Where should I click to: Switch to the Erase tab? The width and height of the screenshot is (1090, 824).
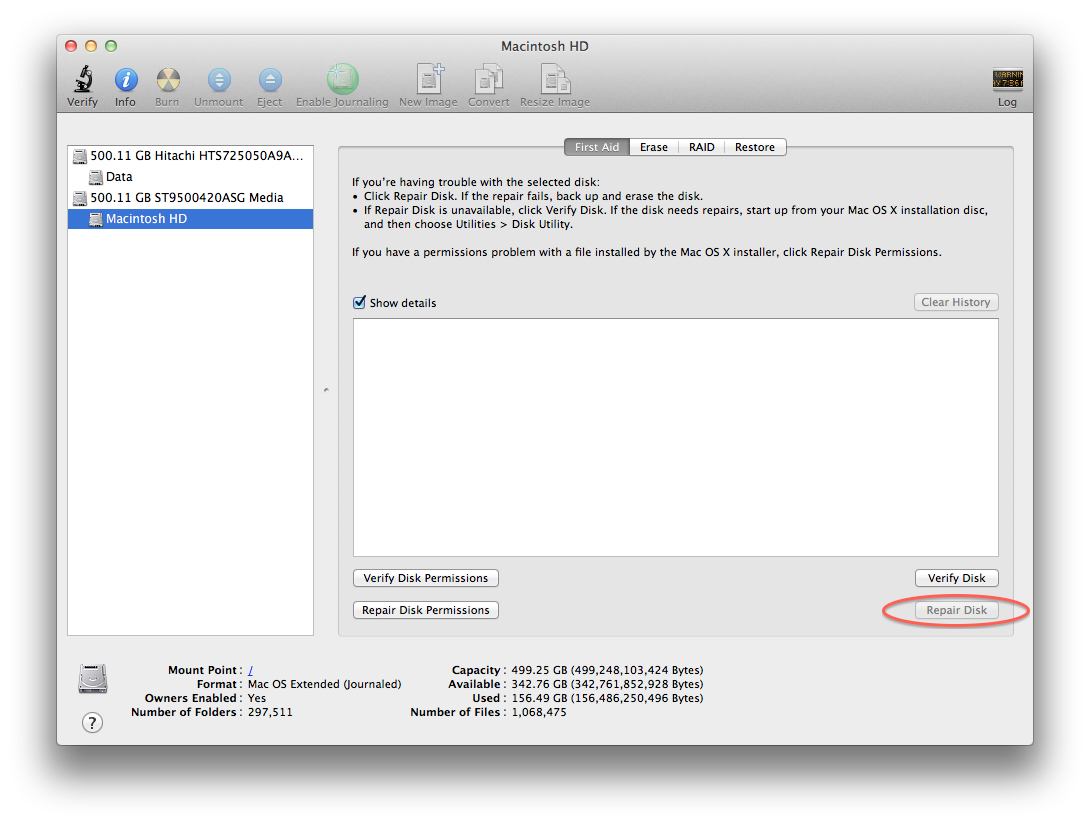tap(653, 147)
